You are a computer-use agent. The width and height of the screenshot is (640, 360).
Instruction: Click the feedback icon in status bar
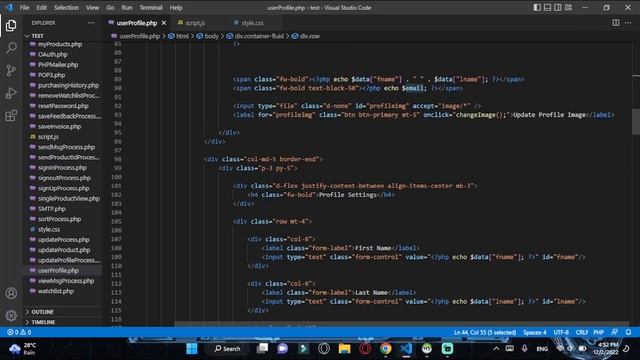(615, 332)
